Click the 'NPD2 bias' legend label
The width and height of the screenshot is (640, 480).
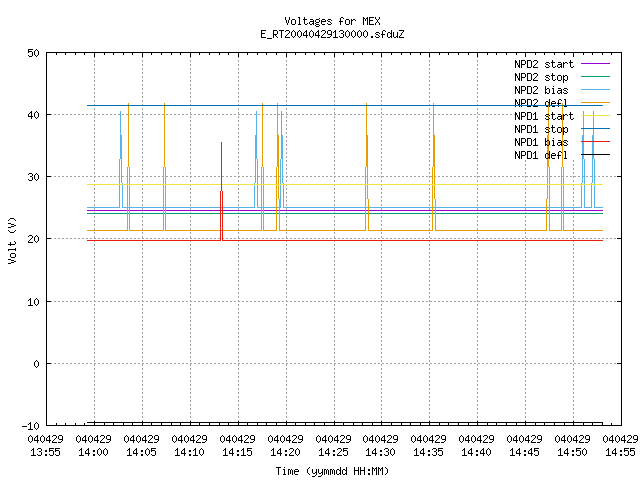point(541,90)
